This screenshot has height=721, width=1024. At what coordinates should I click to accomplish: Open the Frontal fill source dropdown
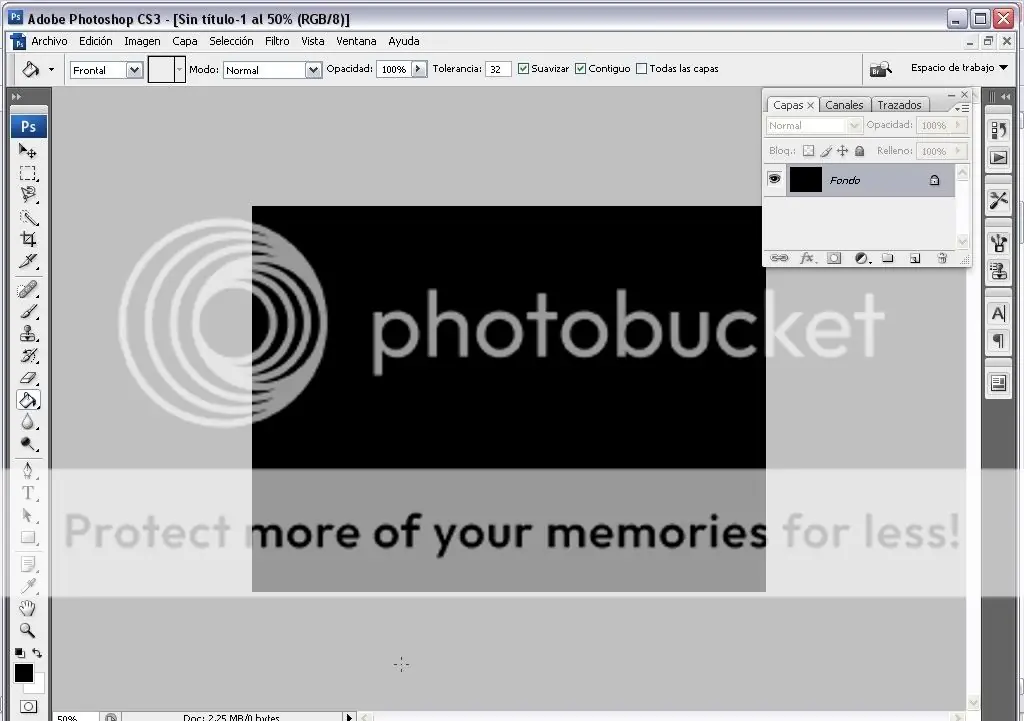click(134, 70)
